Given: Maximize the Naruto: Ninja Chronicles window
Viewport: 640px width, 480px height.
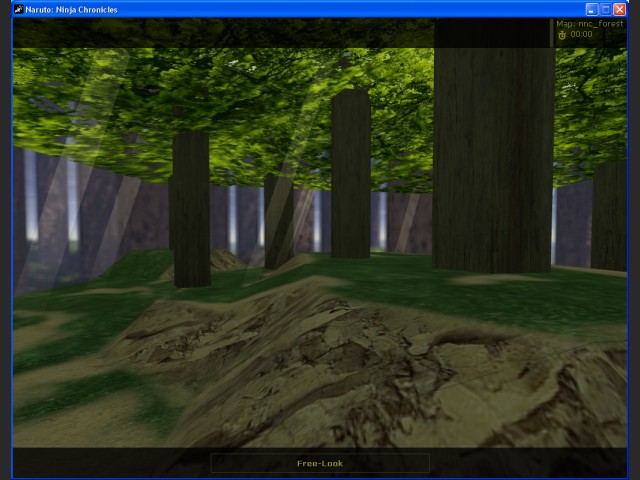Looking at the screenshot, I should coord(606,9).
